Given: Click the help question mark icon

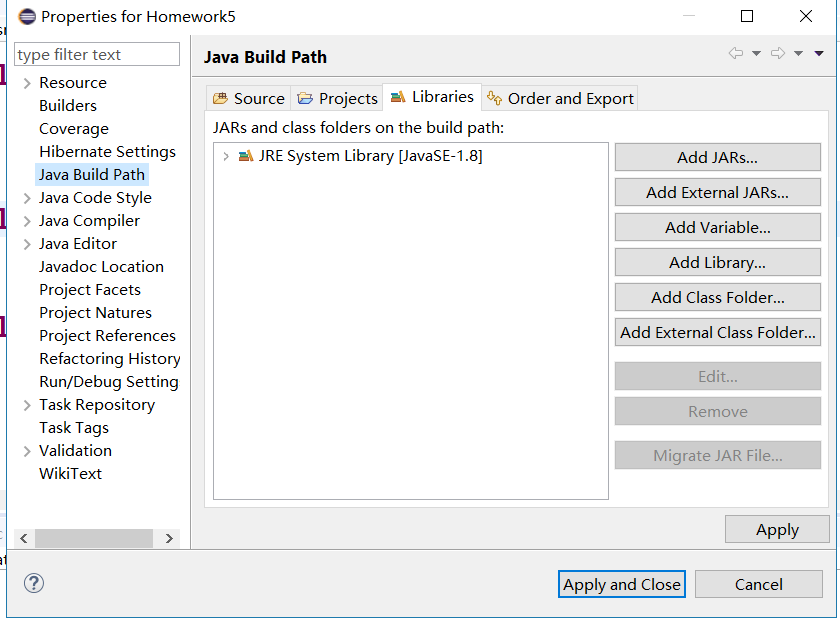Looking at the screenshot, I should [x=34, y=584].
